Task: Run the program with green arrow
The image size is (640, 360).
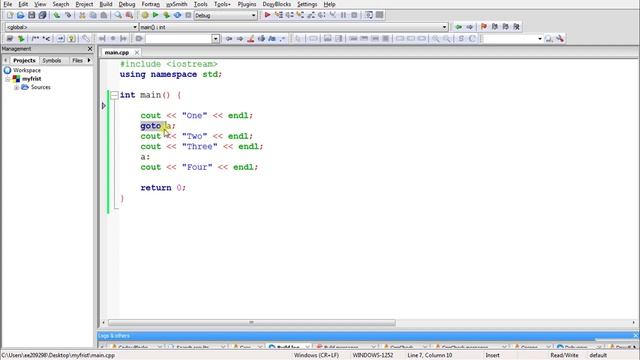Action: [156, 15]
